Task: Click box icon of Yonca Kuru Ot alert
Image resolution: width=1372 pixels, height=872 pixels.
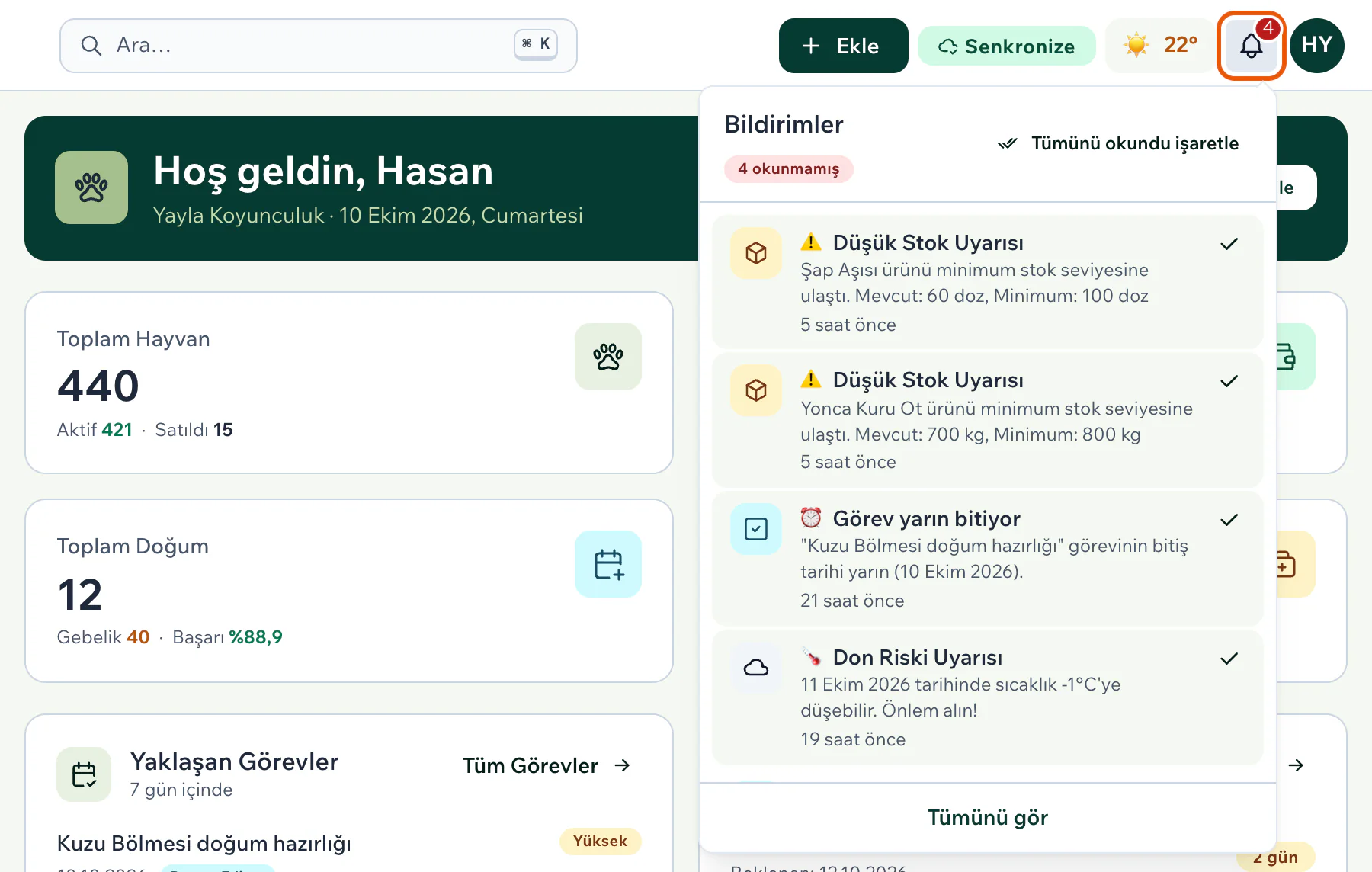Action: [756, 390]
